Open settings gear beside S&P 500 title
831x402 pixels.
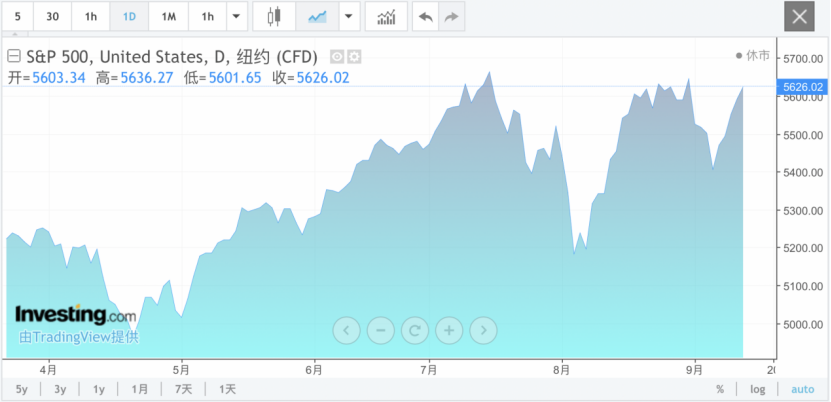354,56
